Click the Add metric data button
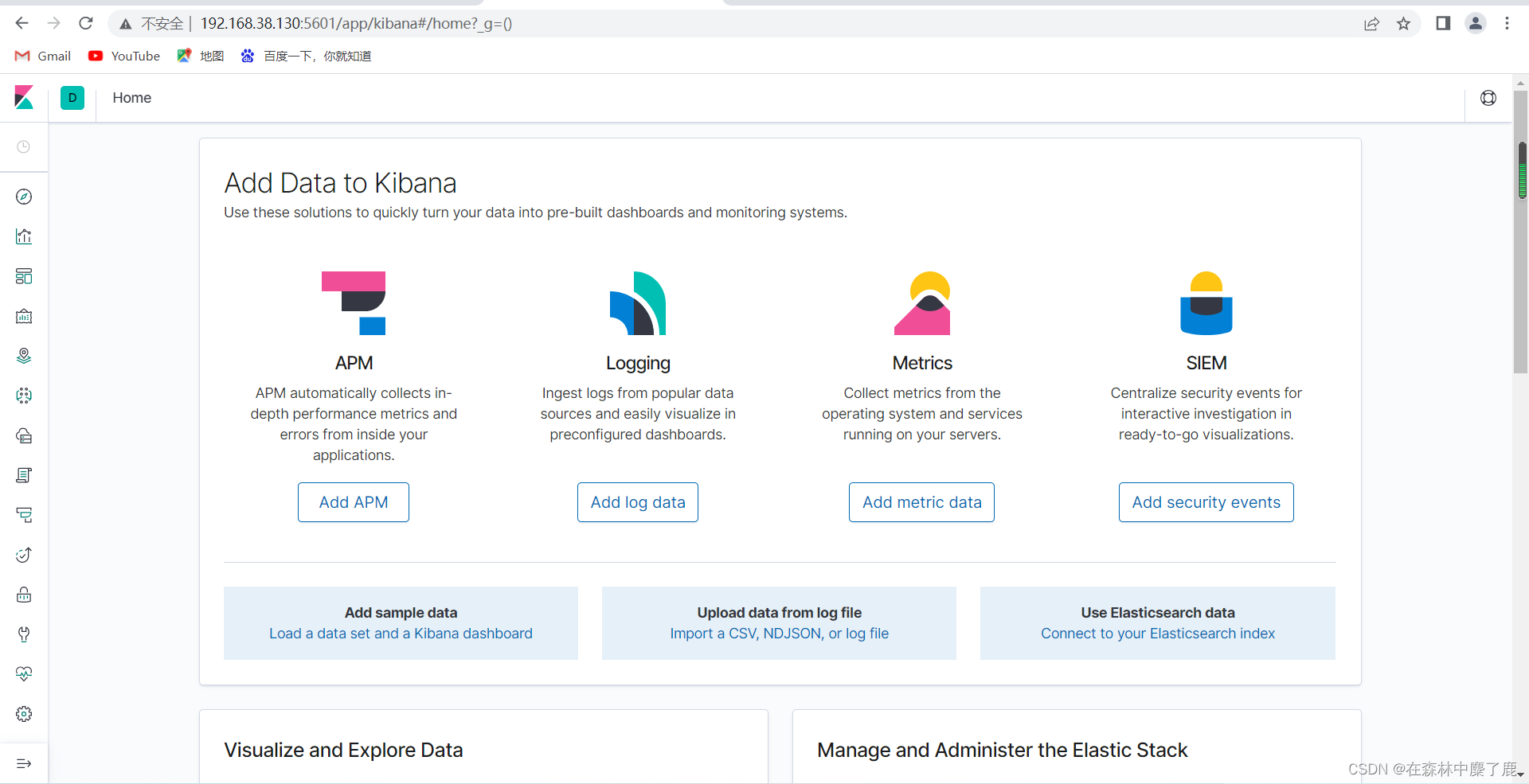Image resolution: width=1529 pixels, height=784 pixels. tap(922, 502)
